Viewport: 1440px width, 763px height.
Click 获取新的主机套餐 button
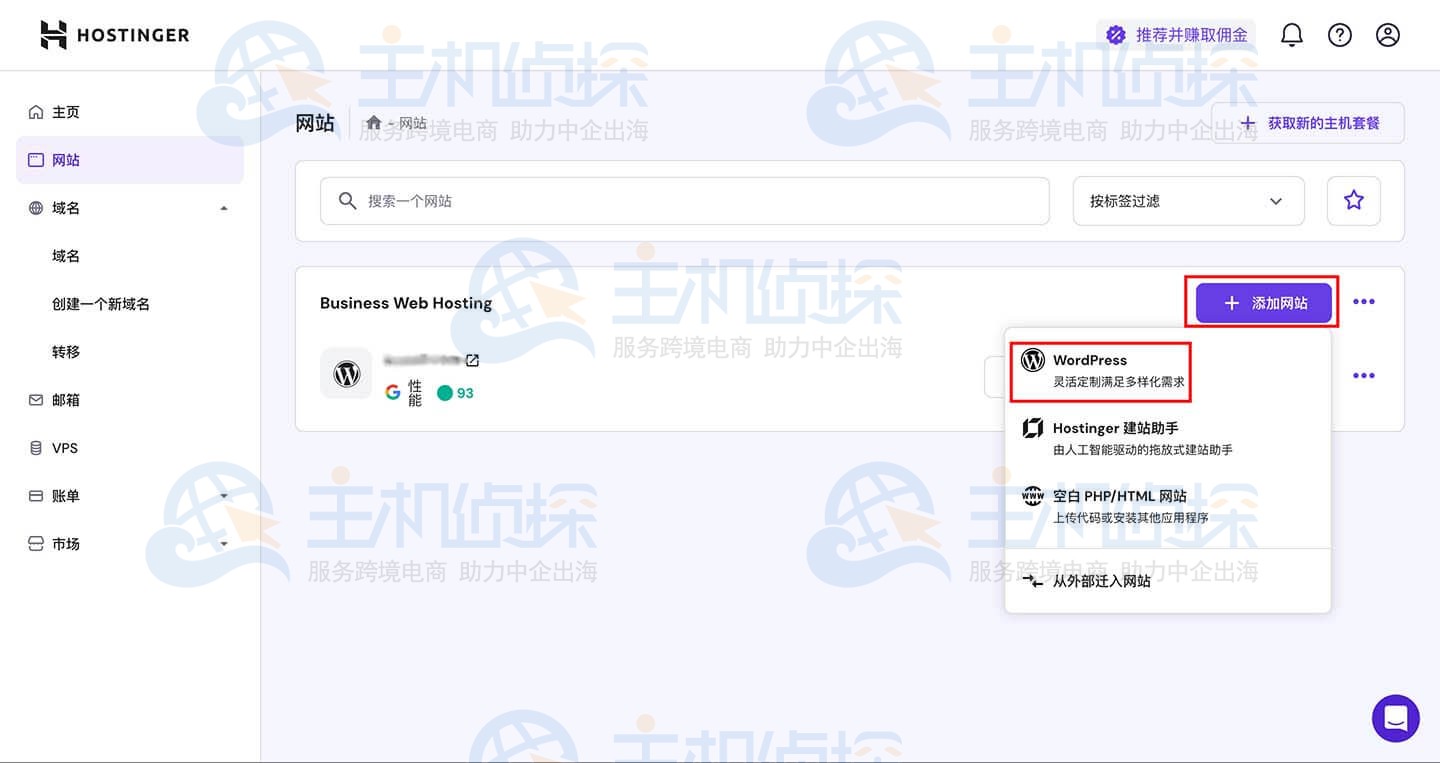click(1308, 123)
